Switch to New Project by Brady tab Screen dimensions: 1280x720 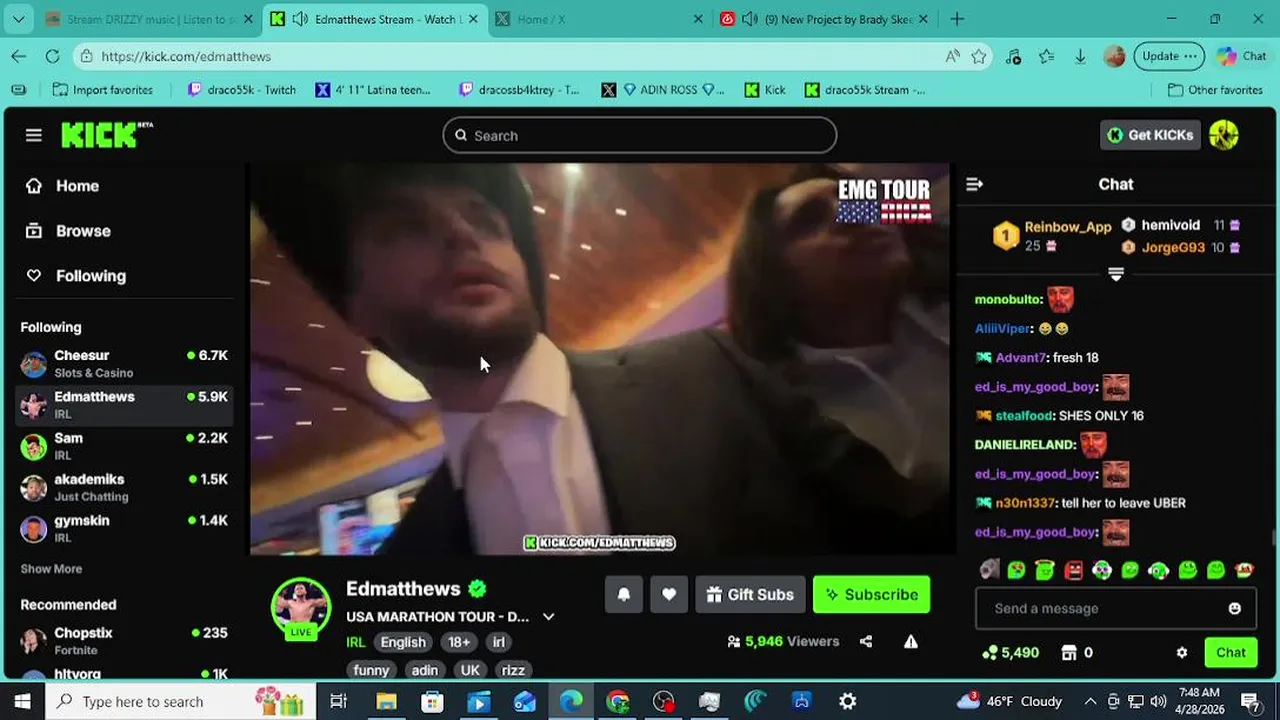coord(826,19)
